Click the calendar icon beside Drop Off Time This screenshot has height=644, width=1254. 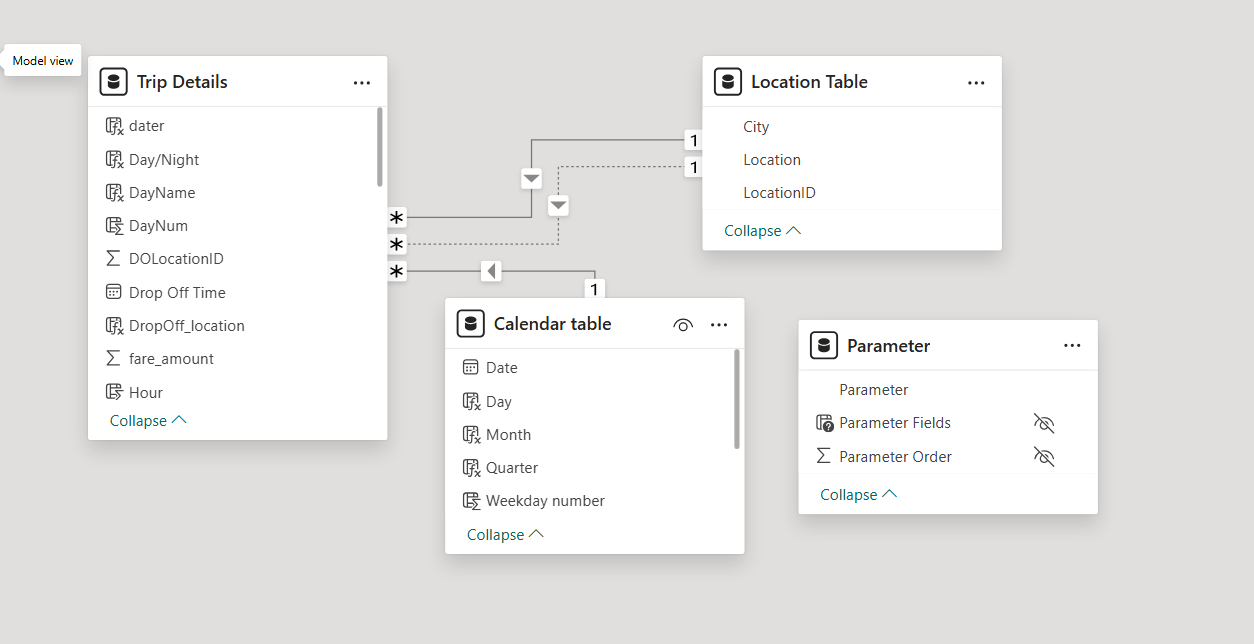(x=113, y=292)
